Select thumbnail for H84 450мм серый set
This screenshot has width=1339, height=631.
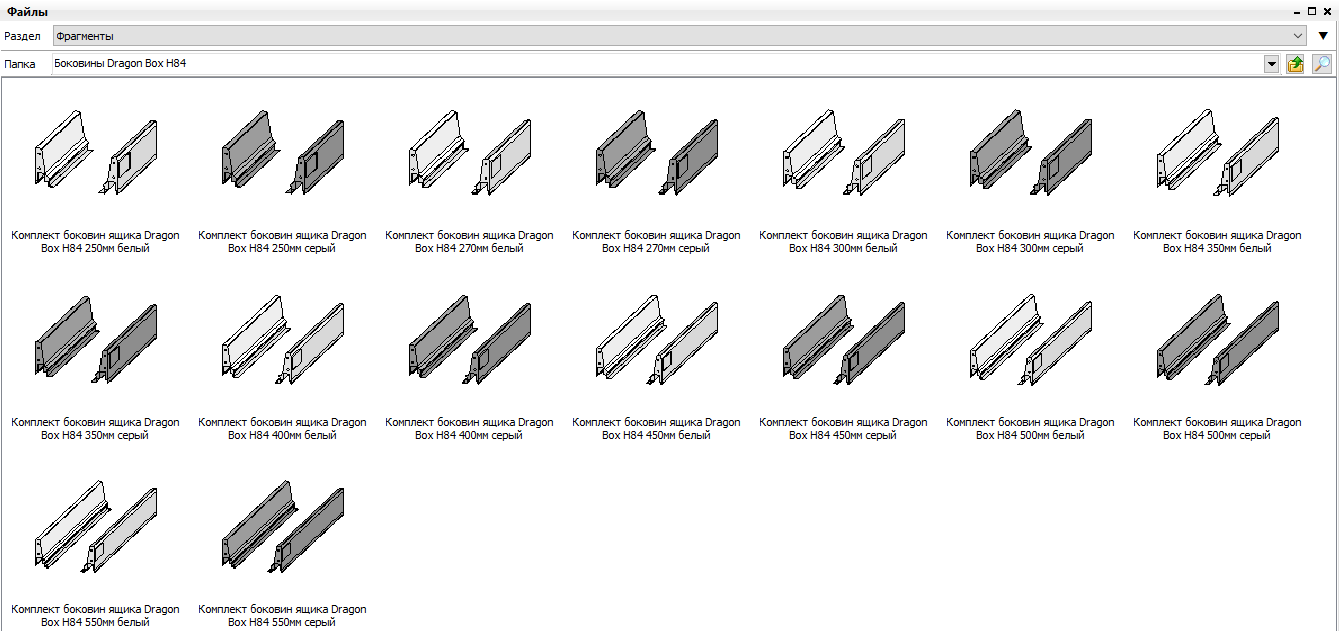844,339
